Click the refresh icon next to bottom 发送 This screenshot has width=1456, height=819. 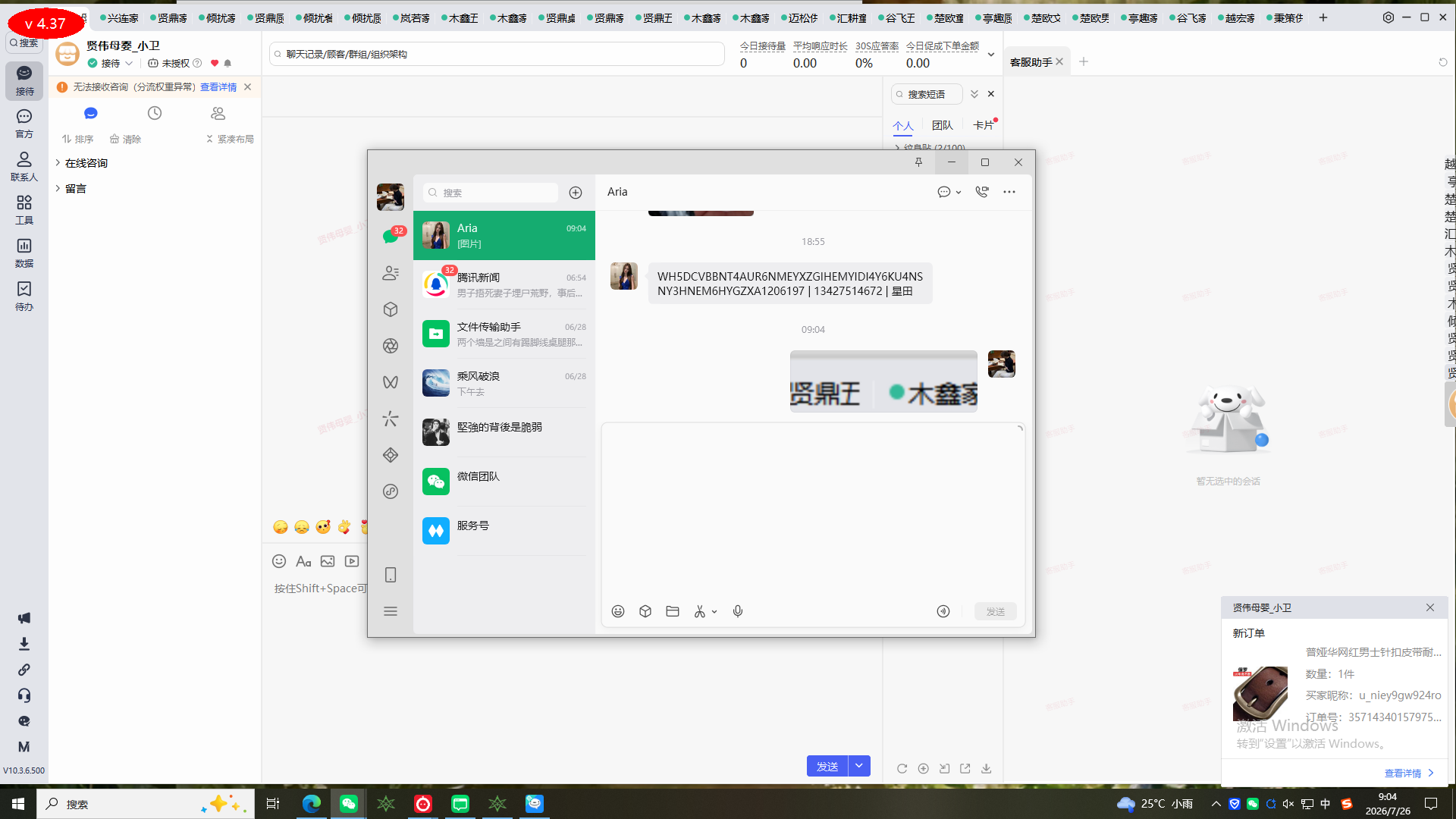pyautogui.click(x=902, y=768)
